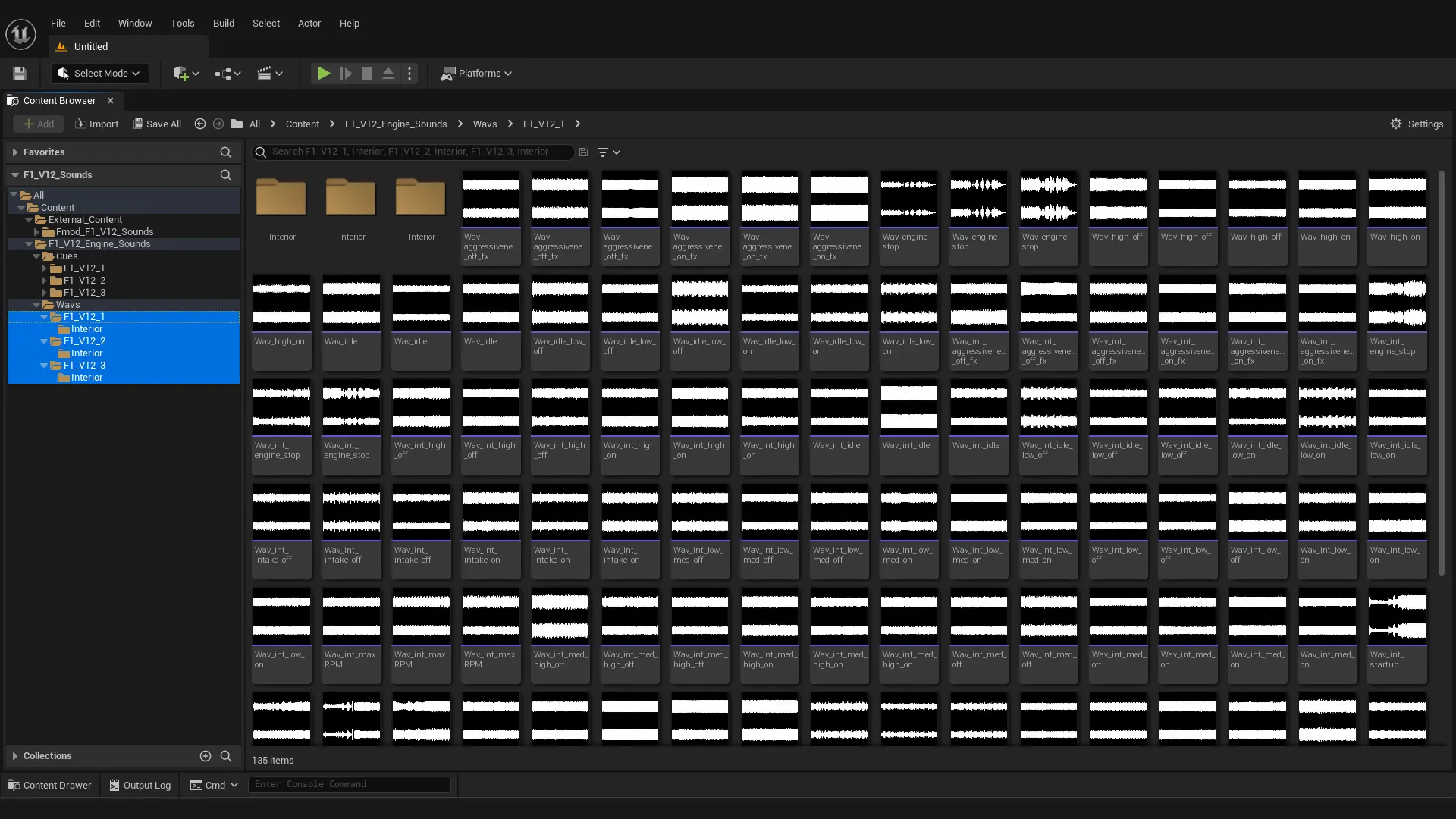
Task: Click the Import button
Action: (x=97, y=124)
